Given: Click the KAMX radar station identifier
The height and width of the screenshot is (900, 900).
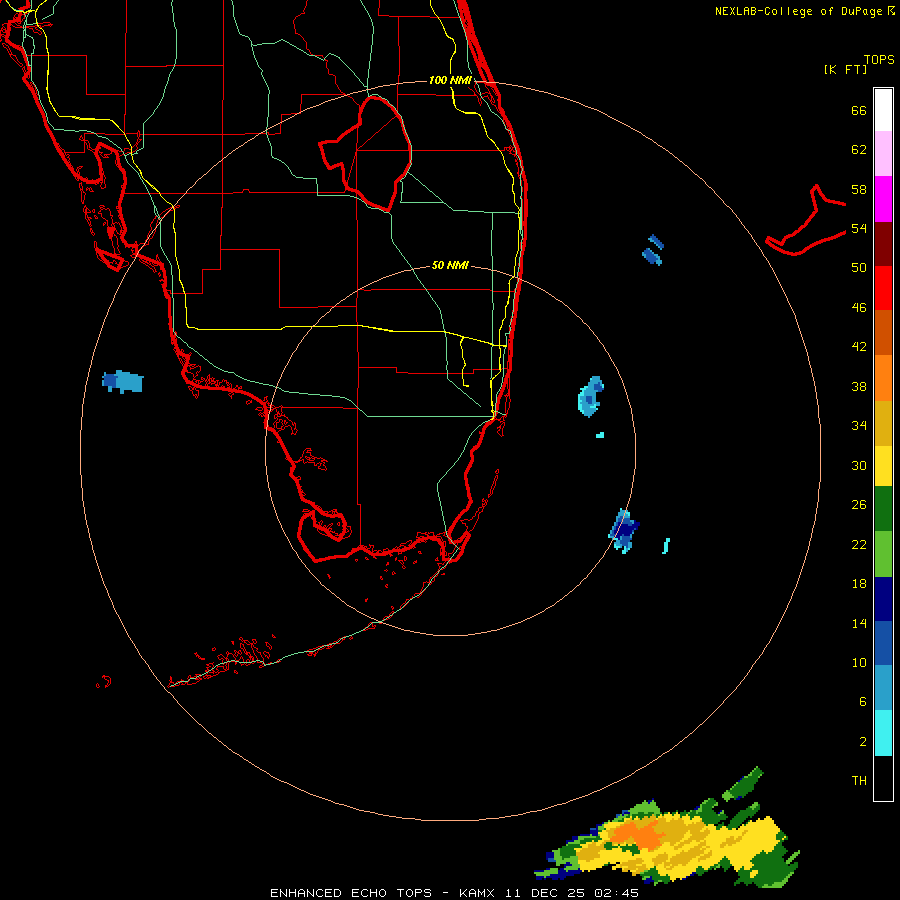Looking at the screenshot, I should click(x=479, y=893).
